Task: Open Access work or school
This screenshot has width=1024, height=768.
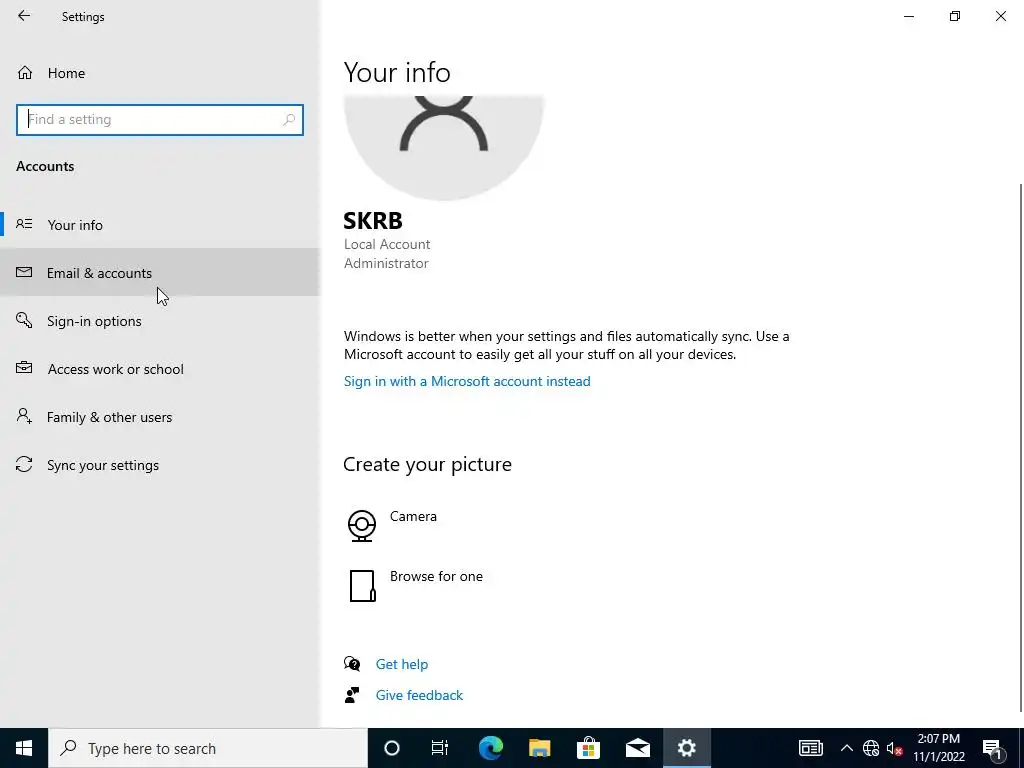Action: pyautogui.click(x=159, y=369)
